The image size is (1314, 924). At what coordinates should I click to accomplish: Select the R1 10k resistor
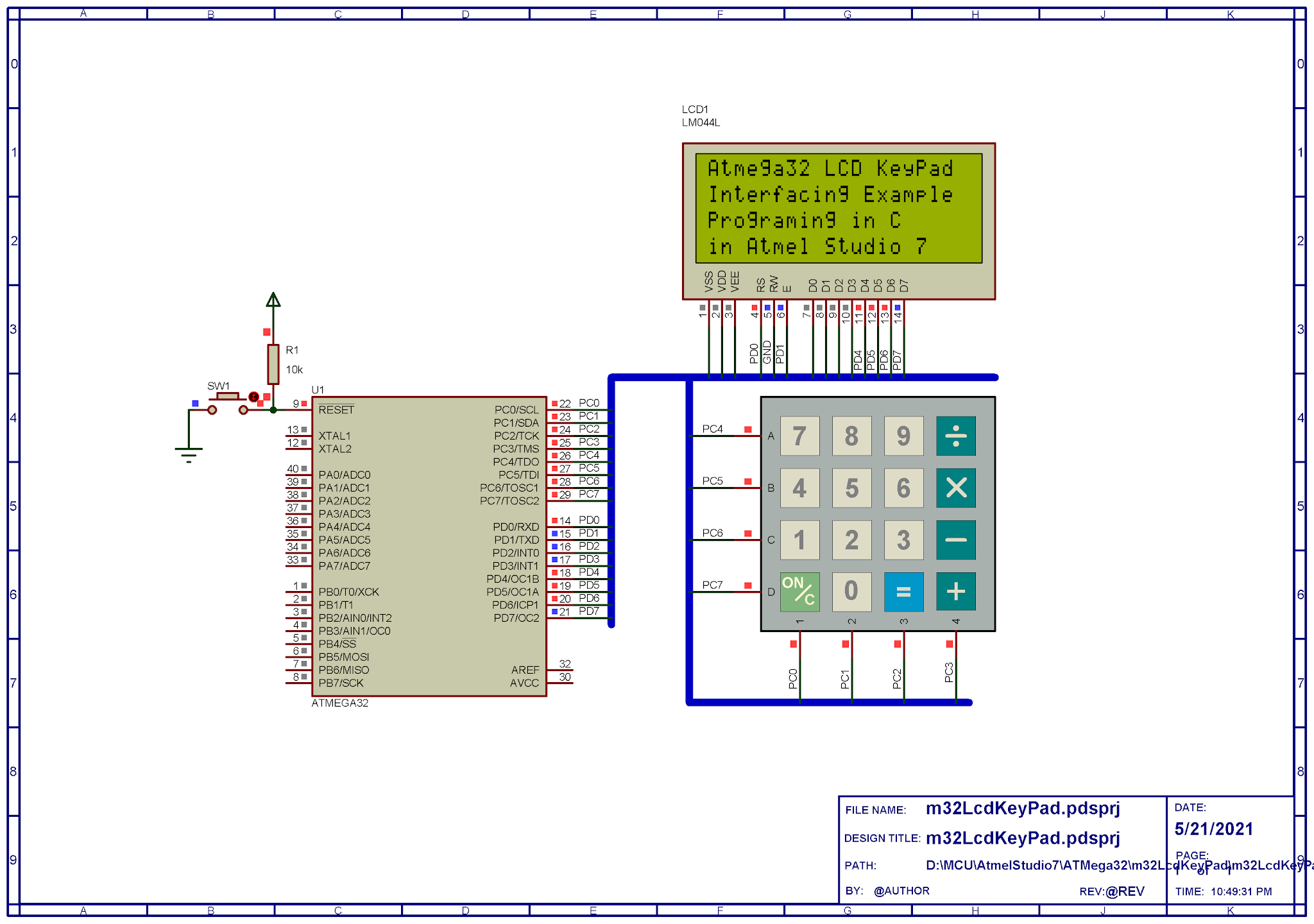click(273, 364)
